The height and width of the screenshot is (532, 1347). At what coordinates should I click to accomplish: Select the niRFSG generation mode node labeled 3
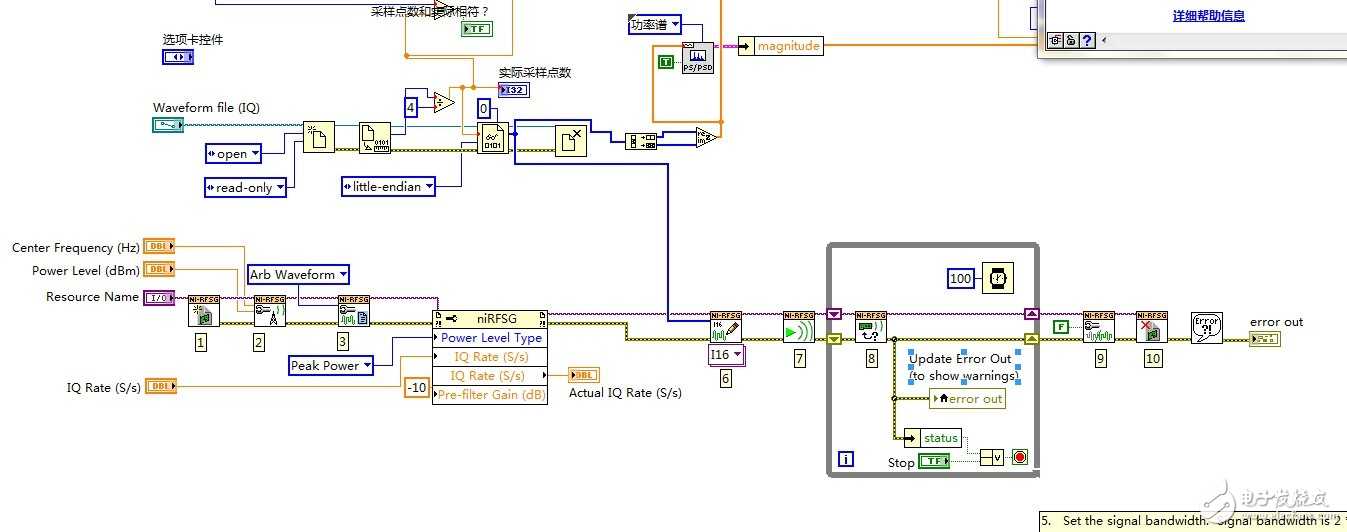tap(354, 311)
